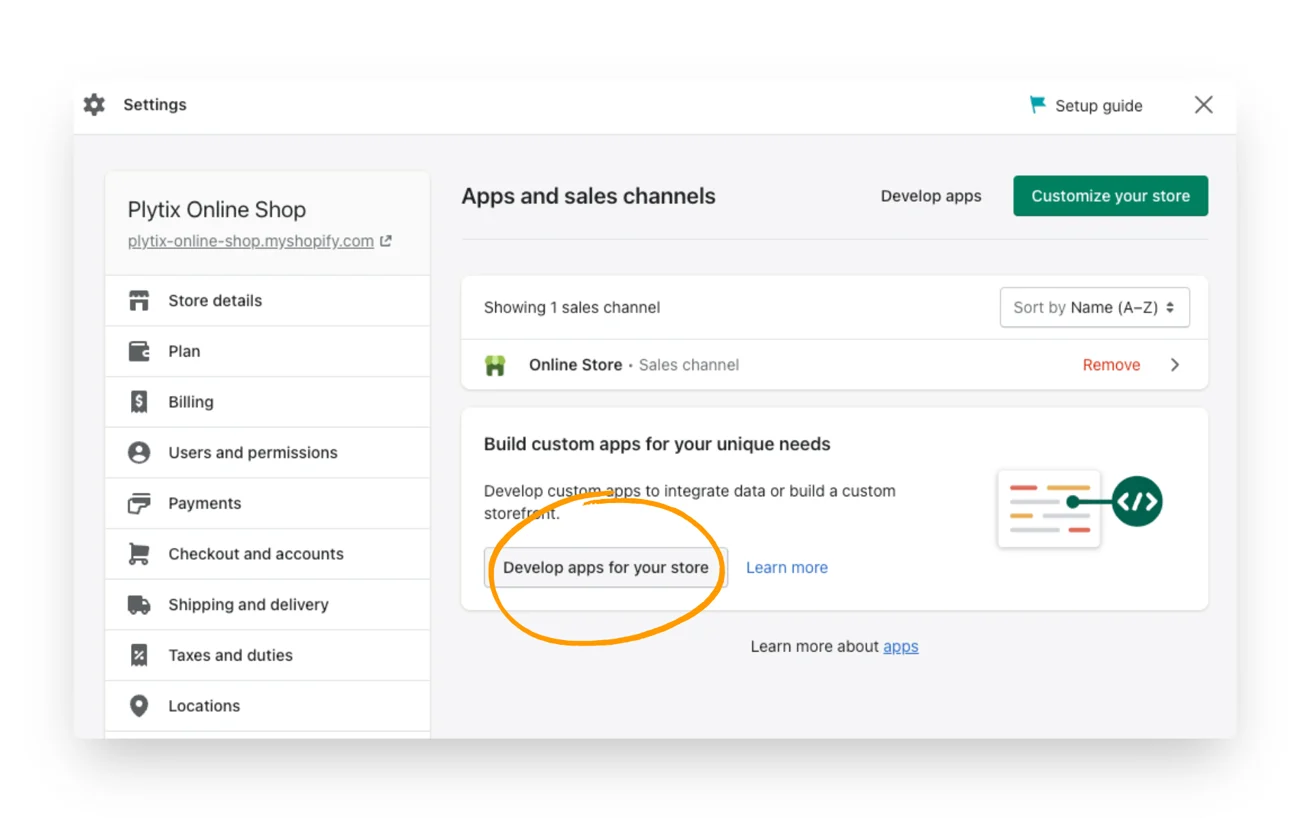Click the Store details storefront icon

tap(140, 300)
